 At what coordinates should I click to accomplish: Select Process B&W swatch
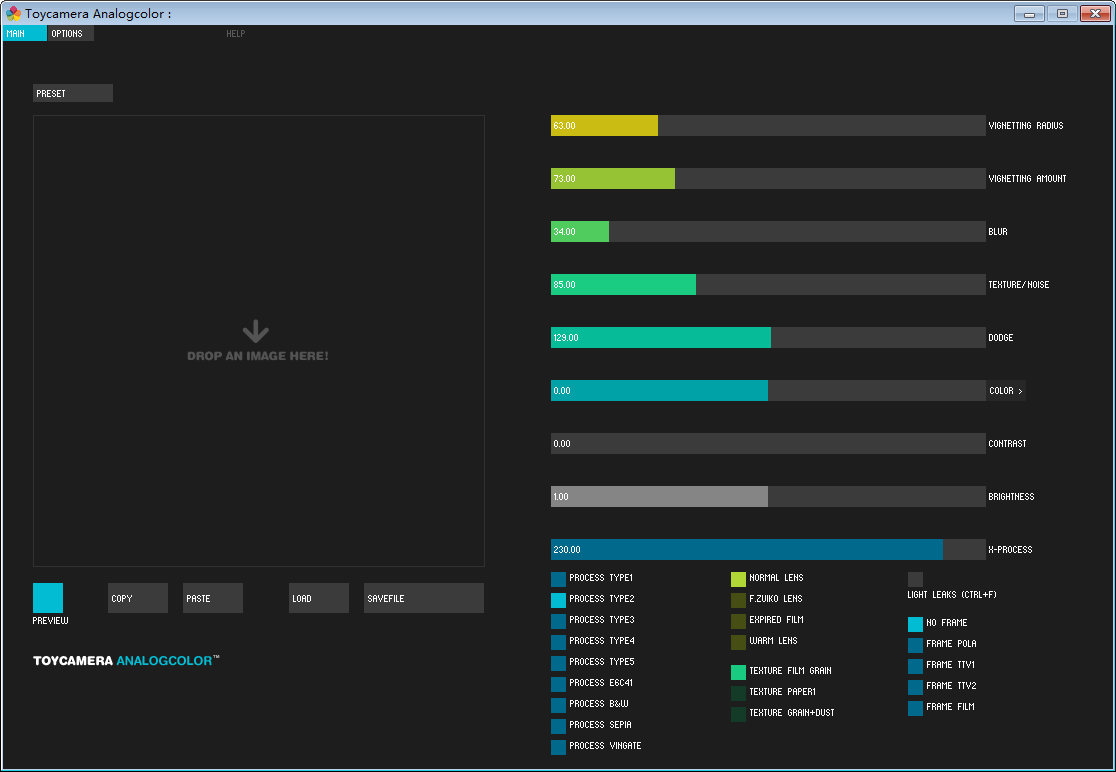pos(559,705)
